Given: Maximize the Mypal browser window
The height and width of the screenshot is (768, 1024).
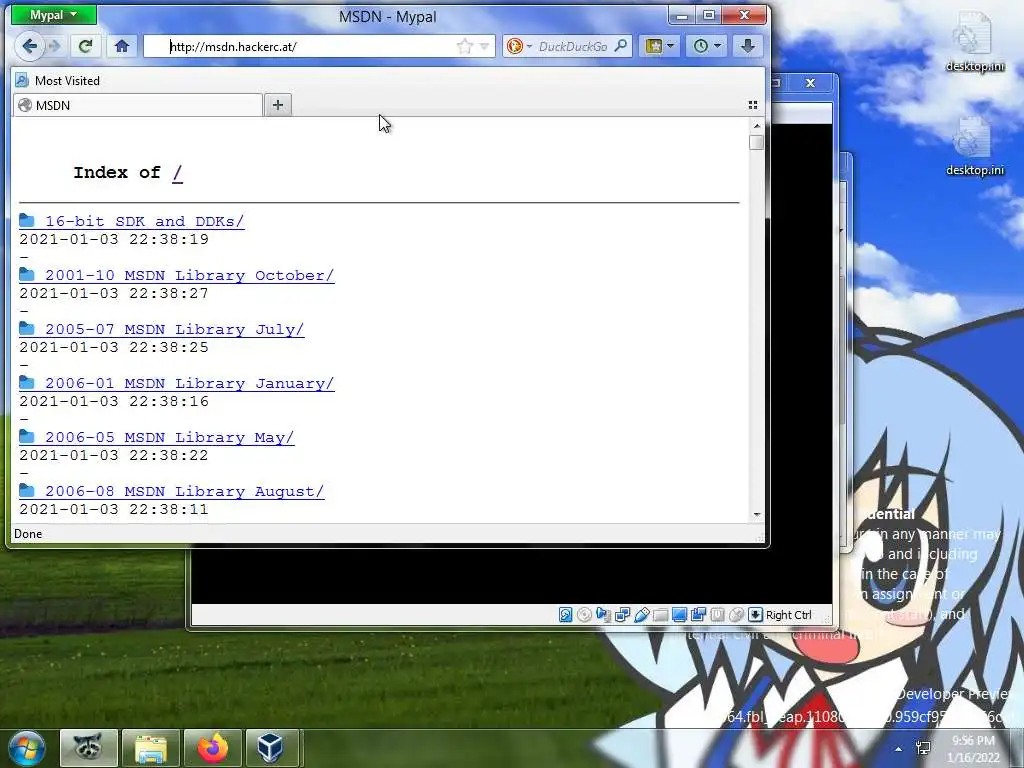Looking at the screenshot, I should (x=709, y=15).
